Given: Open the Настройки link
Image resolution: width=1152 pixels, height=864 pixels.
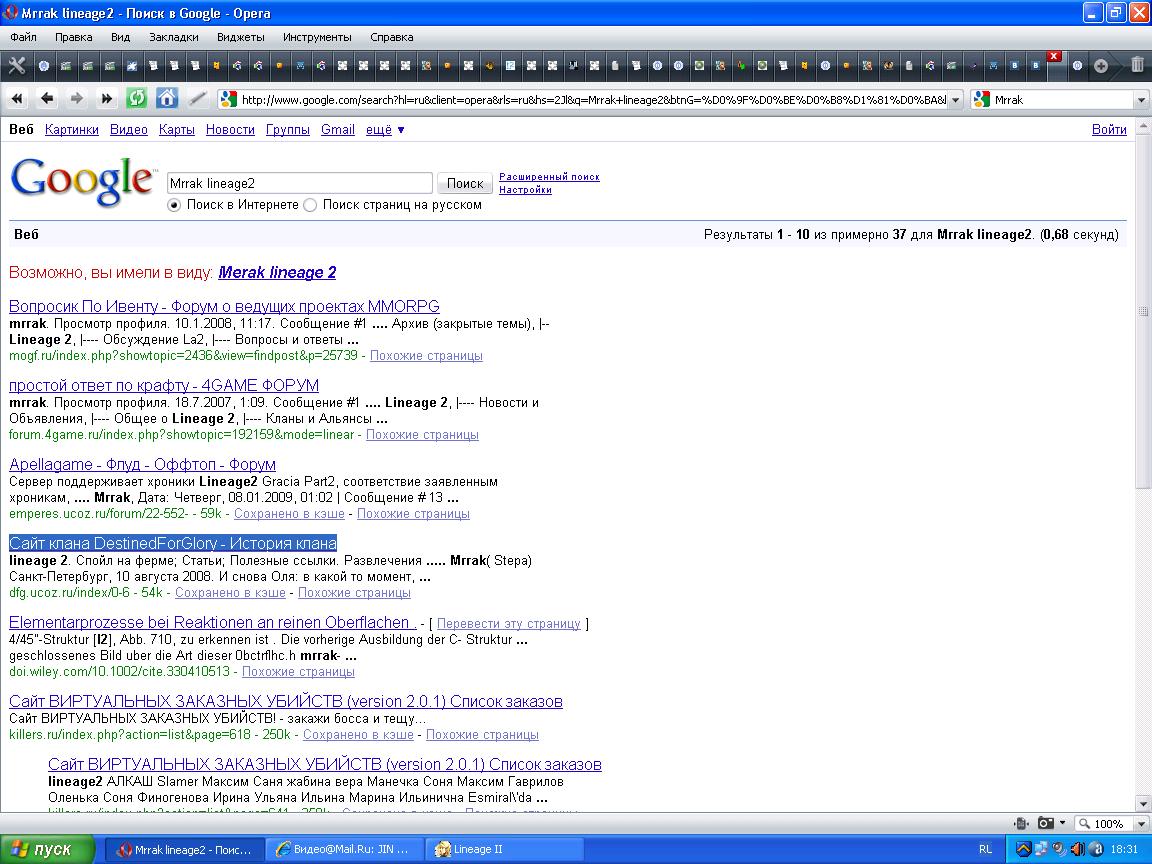Looking at the screenshot, I should coord(525,190).
